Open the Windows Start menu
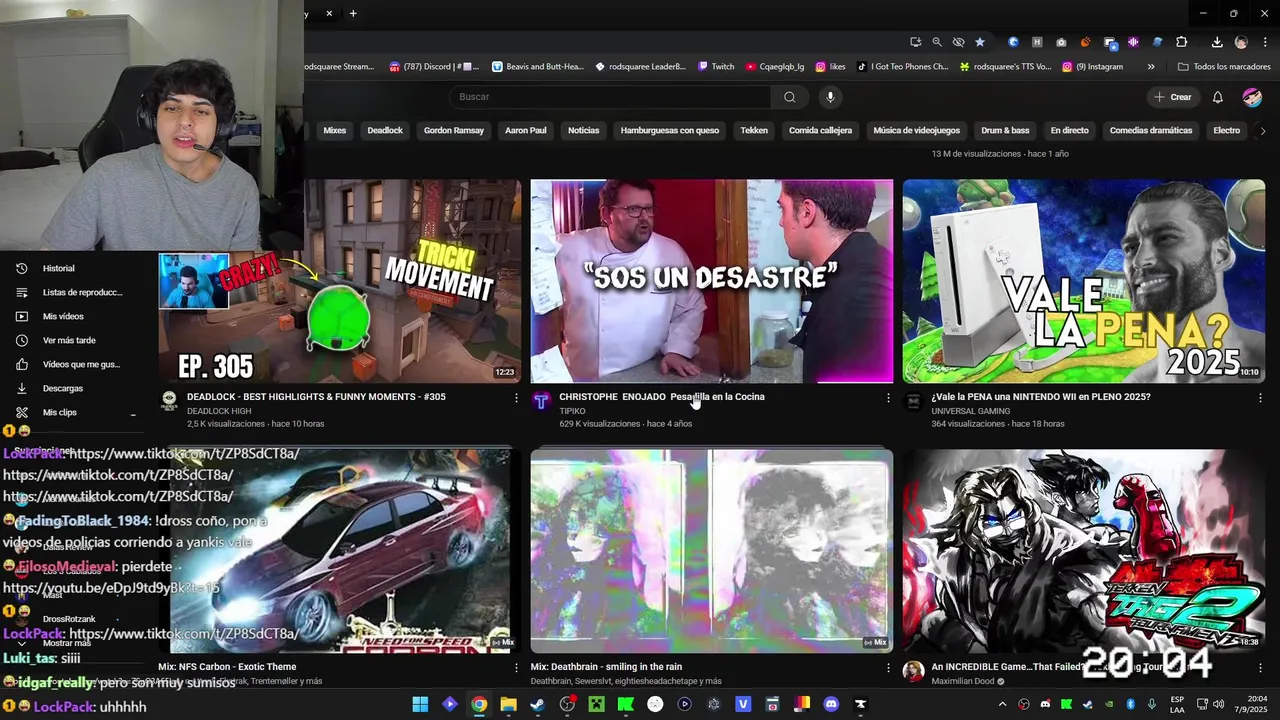 click(x=420, y=704)
